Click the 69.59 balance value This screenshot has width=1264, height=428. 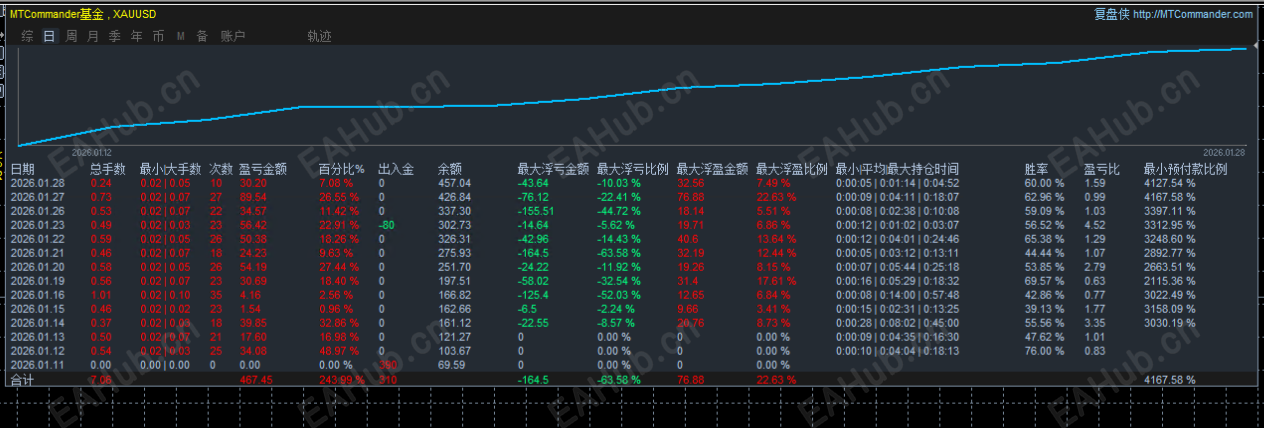click(452, 365)
